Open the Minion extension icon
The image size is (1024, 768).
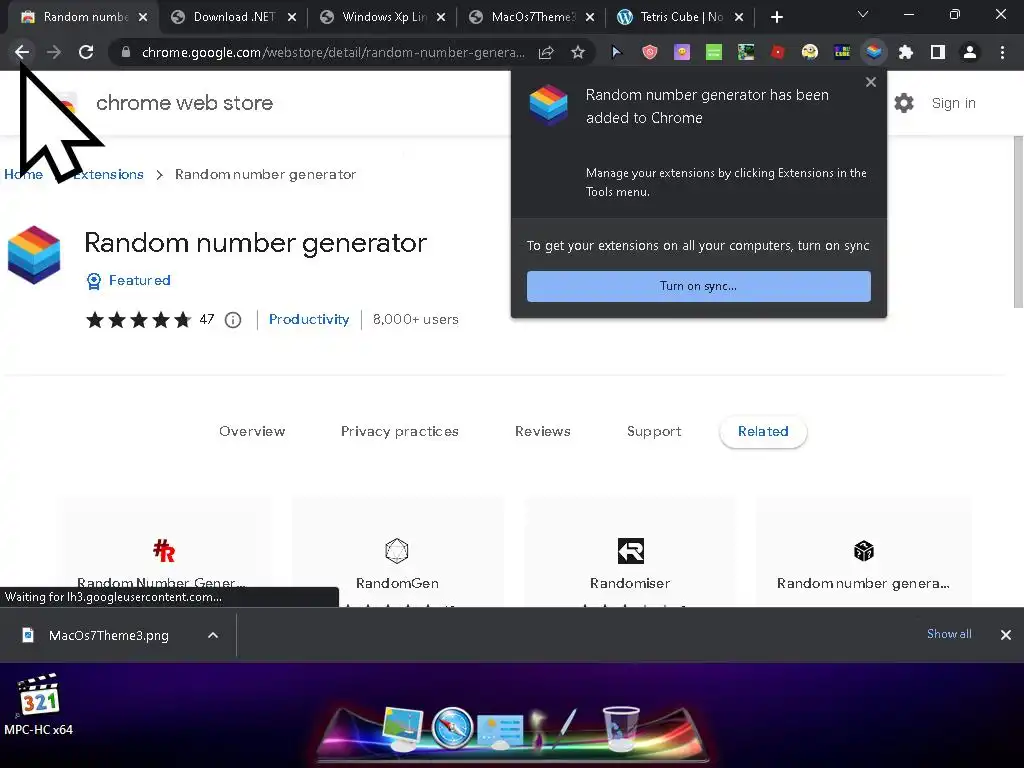click(x=810, y=52)
